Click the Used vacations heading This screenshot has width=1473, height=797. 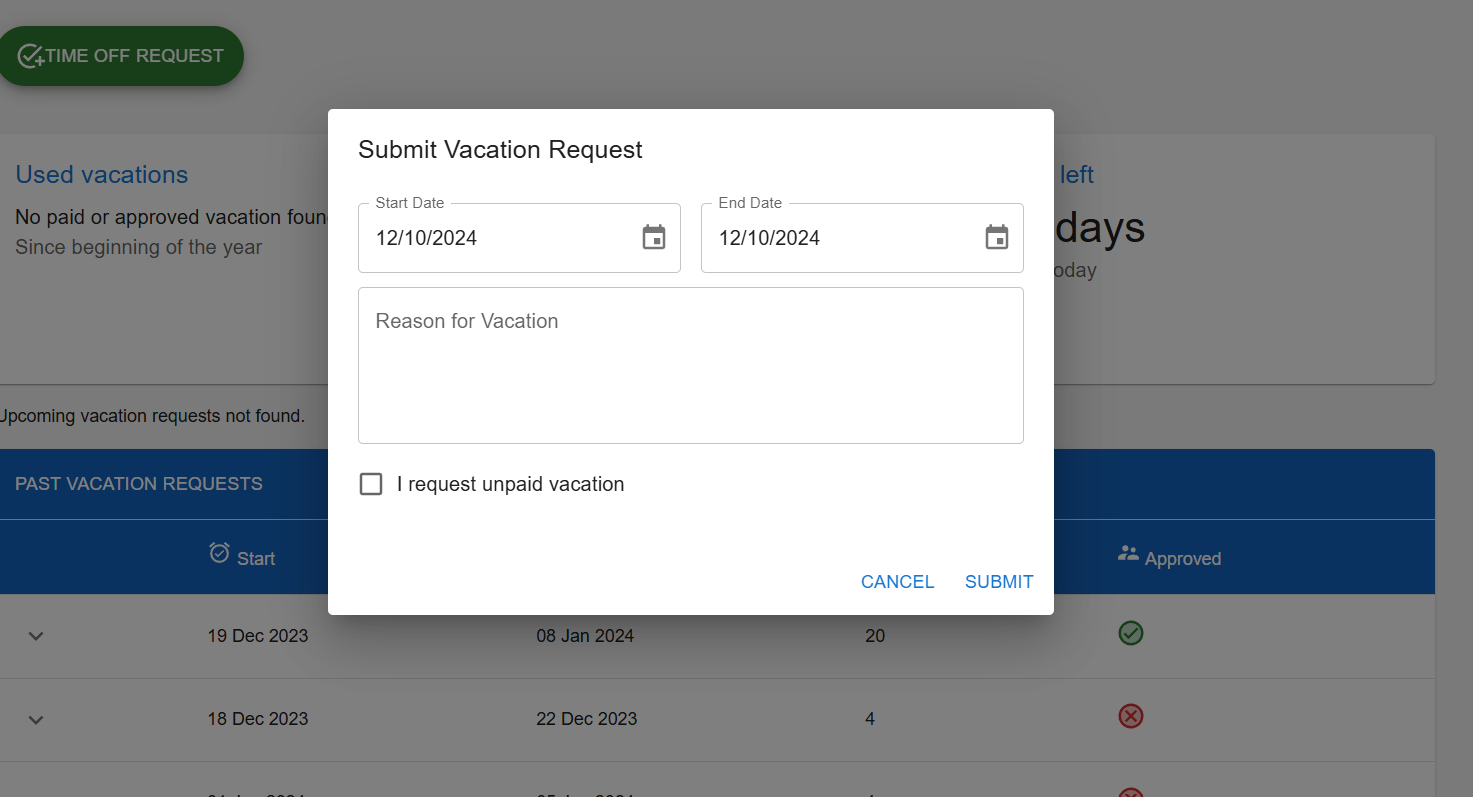tap(102, 174)
